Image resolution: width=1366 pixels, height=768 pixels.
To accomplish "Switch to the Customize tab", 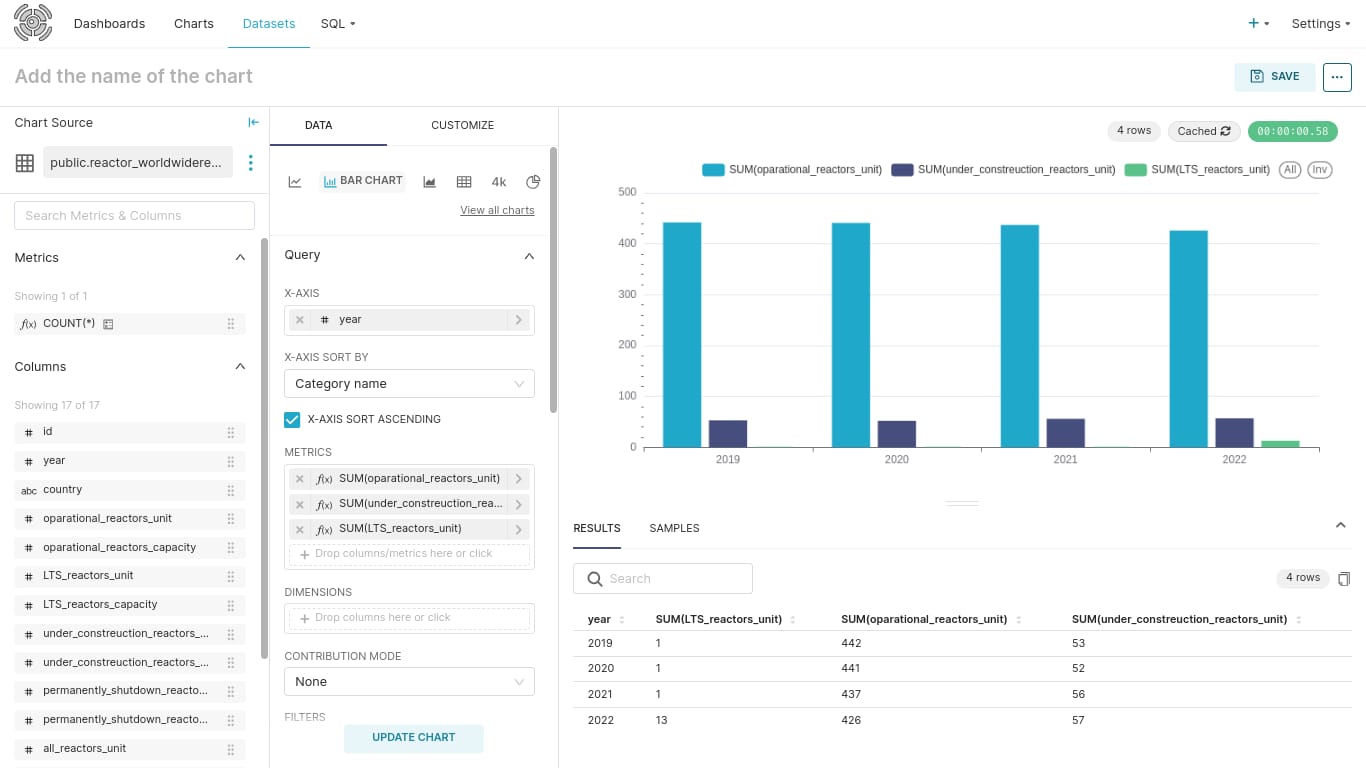I will click(462, 126).
